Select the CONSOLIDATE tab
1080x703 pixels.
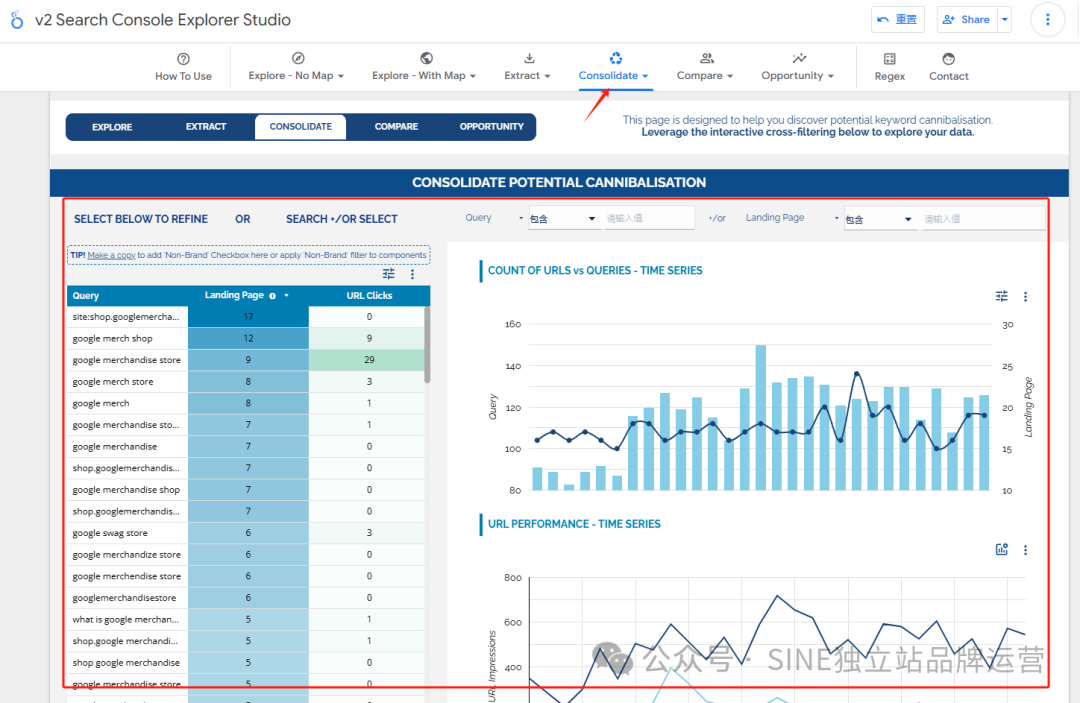point(300,127)
